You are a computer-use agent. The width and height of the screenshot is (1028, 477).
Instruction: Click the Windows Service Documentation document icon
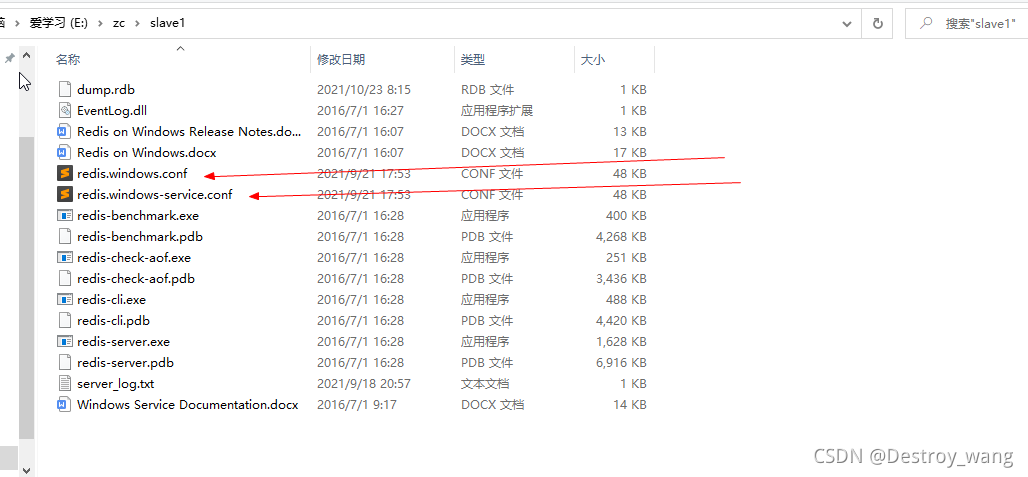[64, 404]
